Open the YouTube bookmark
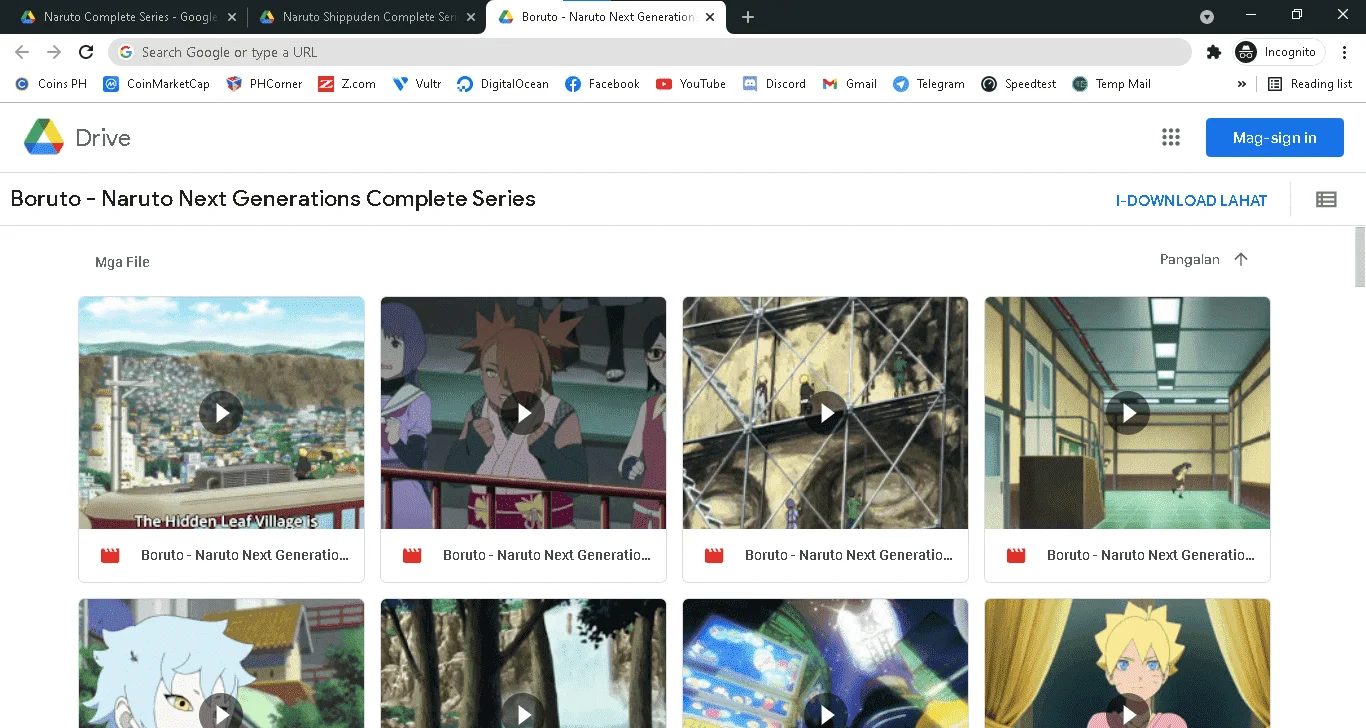Image resolution: width=1366 pixels, height=728 pixels. click(691, 84)
